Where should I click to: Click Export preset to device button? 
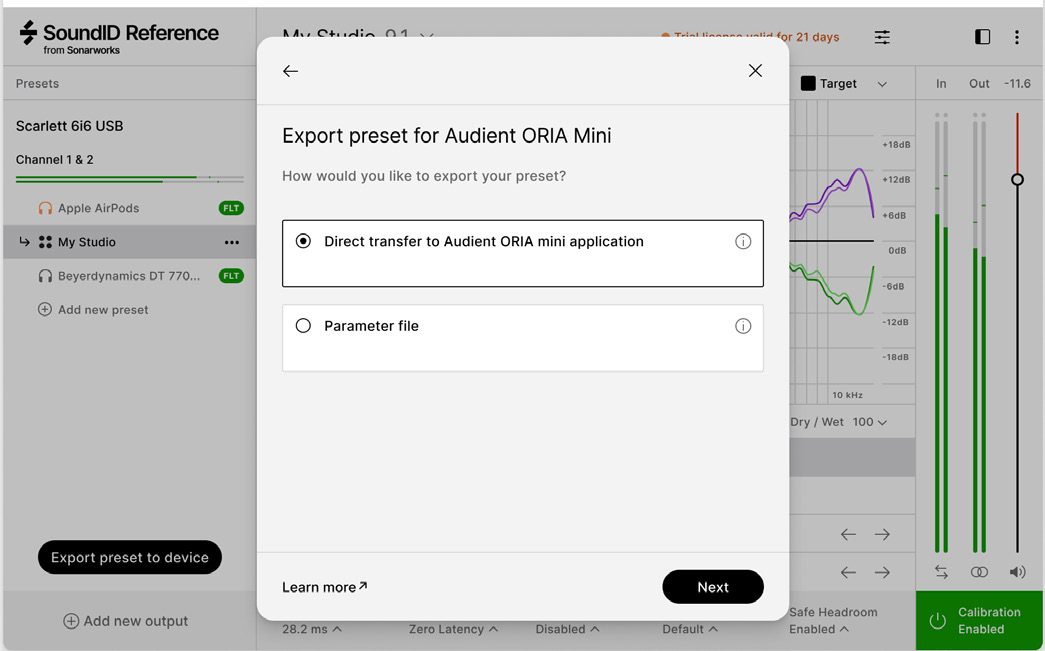[130, 558]
